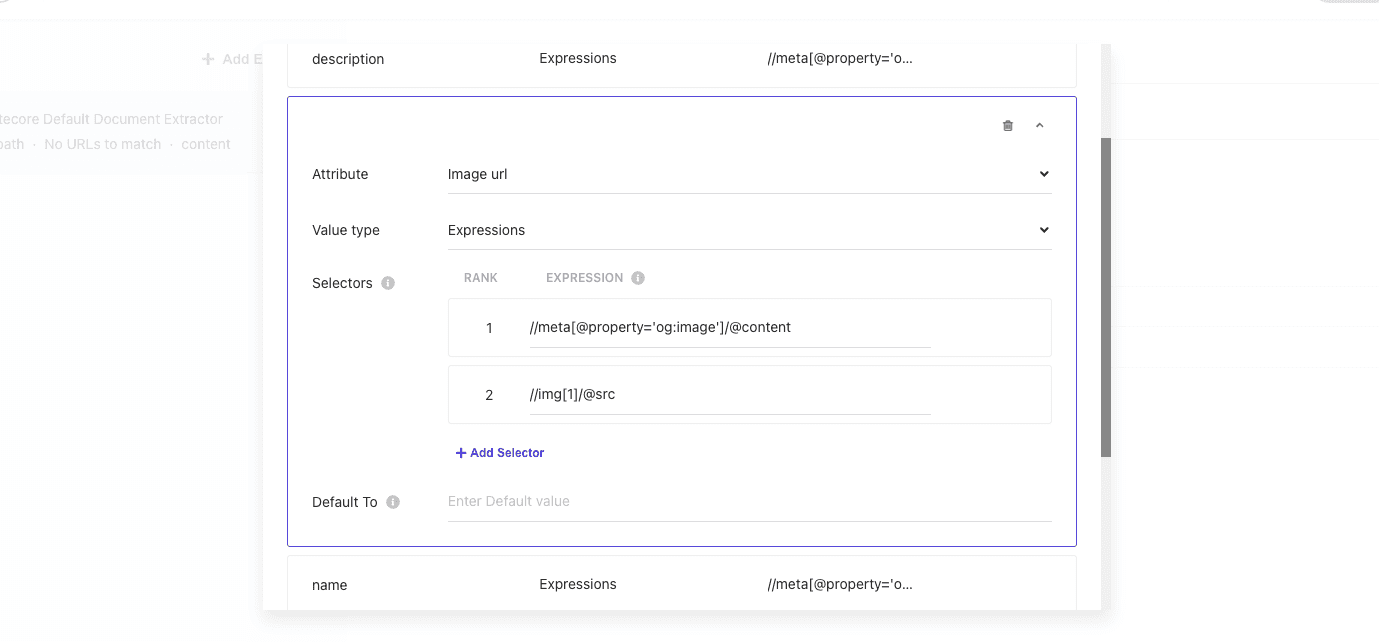Edit the //img[1]/@src expression field
1379x642 pixels.
[729, 394]
